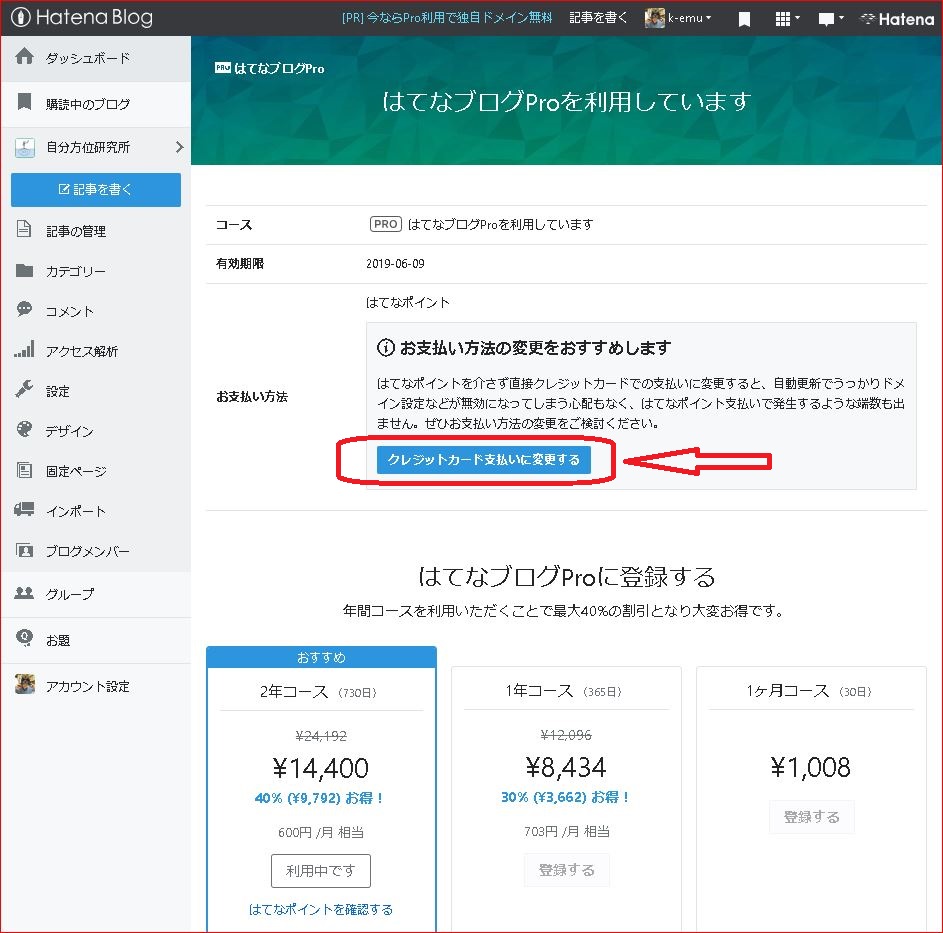Click the page icon for 固定ページ
The width and height of the screenshot is (943, 933).
pos(25,470)
